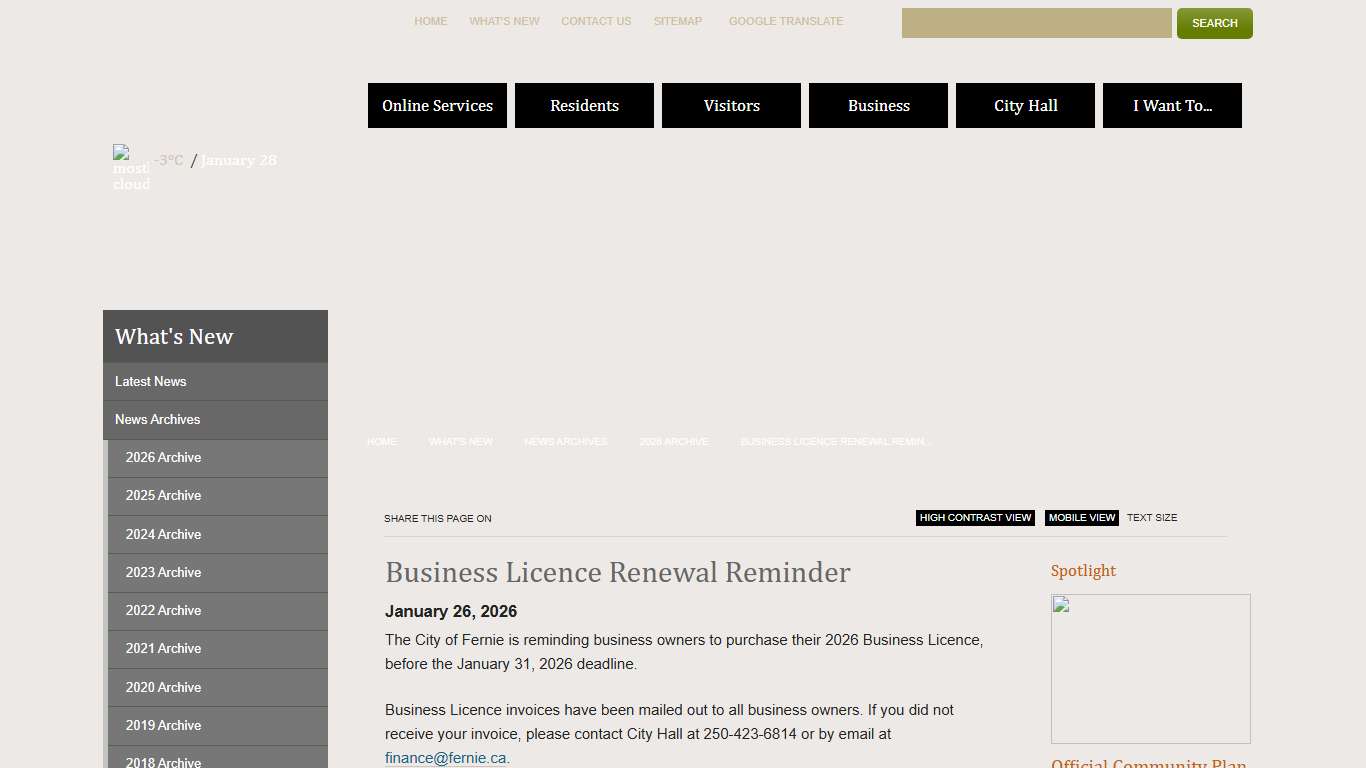This screenshot has width=1366, height=768.
Task: Adjust Text Size setting
Action: pyautogui.click(x=1152, y=517)
